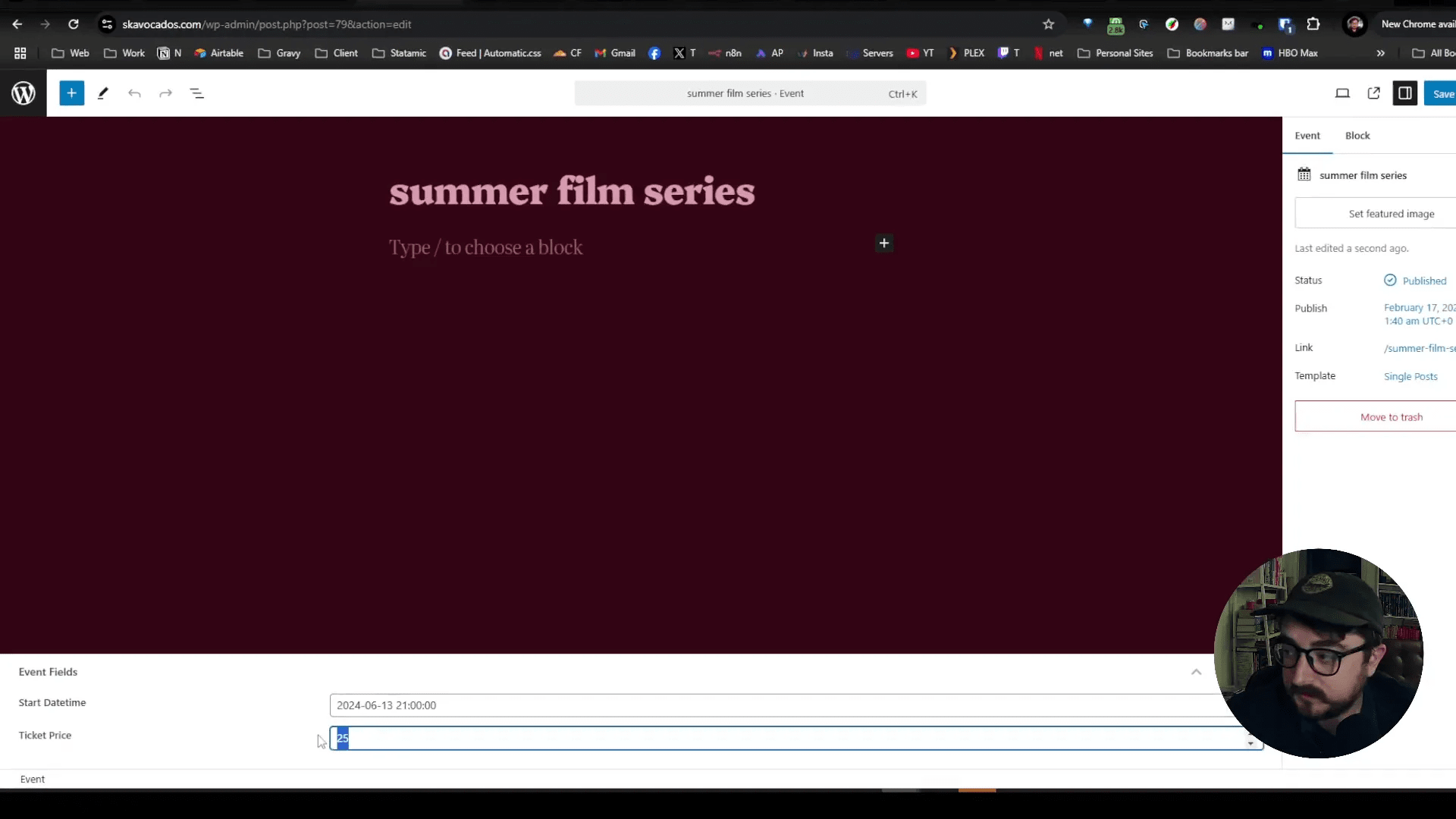Click the Save button
The height and width of the screenshot is (819, 1456).
coord(1444,93)
